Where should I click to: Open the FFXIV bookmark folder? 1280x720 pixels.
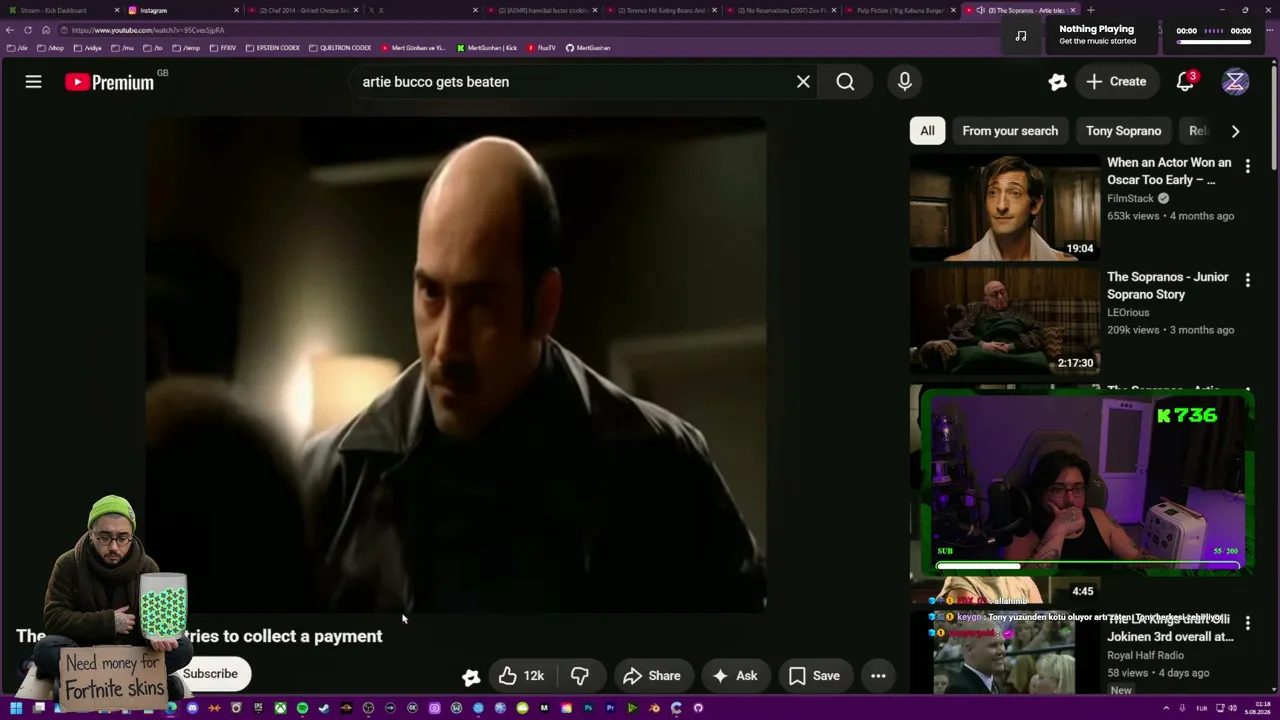tap(222, 48)
